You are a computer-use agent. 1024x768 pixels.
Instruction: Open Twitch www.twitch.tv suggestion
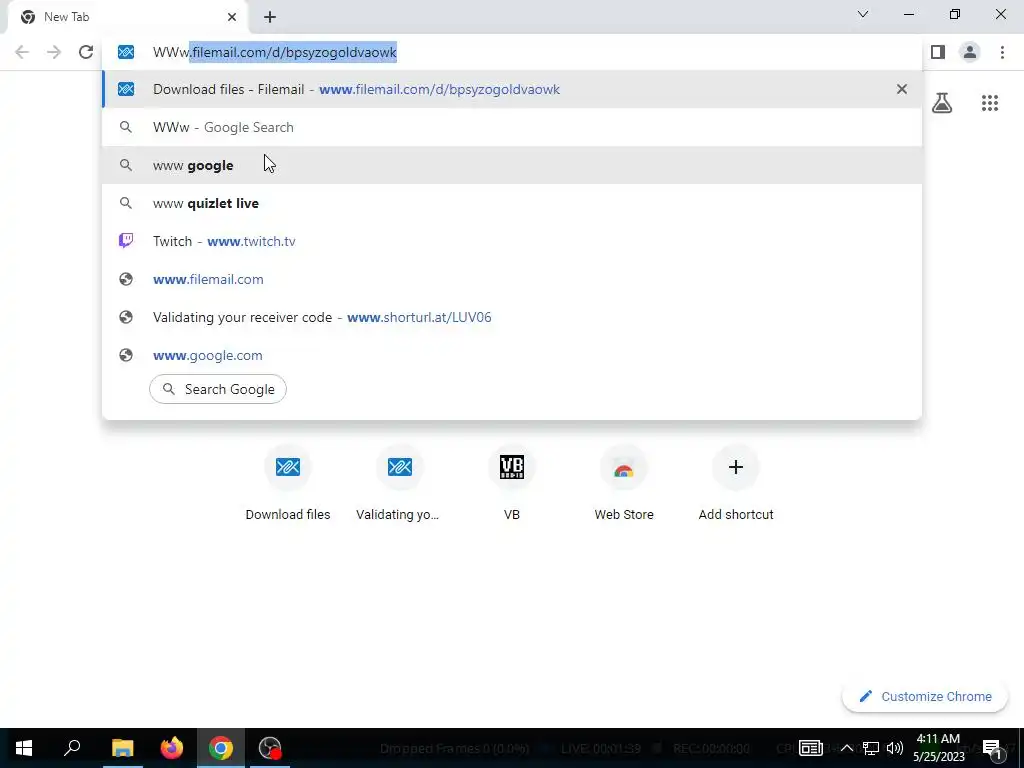[512, 241]
